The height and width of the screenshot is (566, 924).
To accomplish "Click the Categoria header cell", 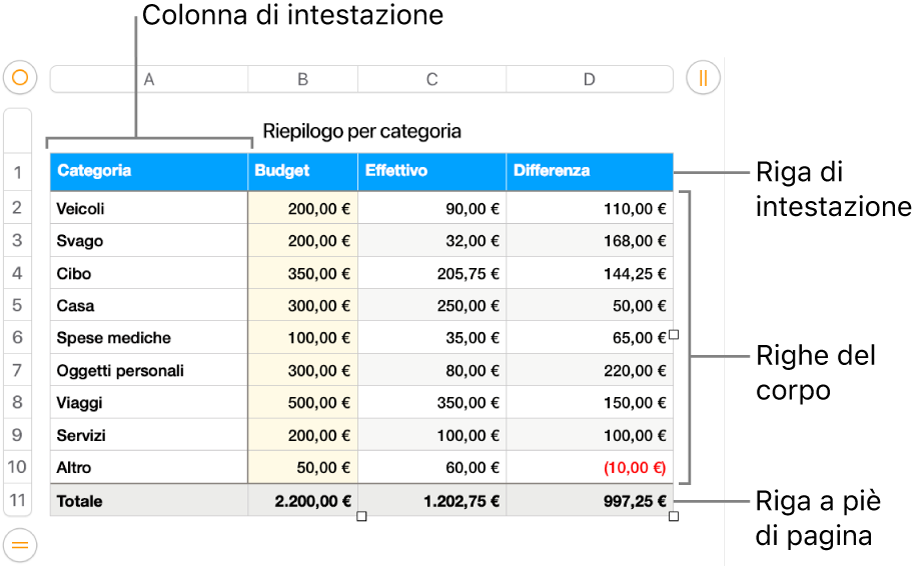I will tap(149, 172).
